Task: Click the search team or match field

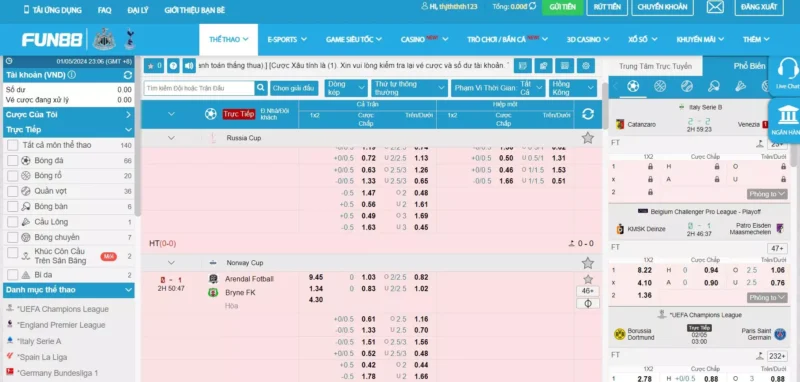Action: 199,88
